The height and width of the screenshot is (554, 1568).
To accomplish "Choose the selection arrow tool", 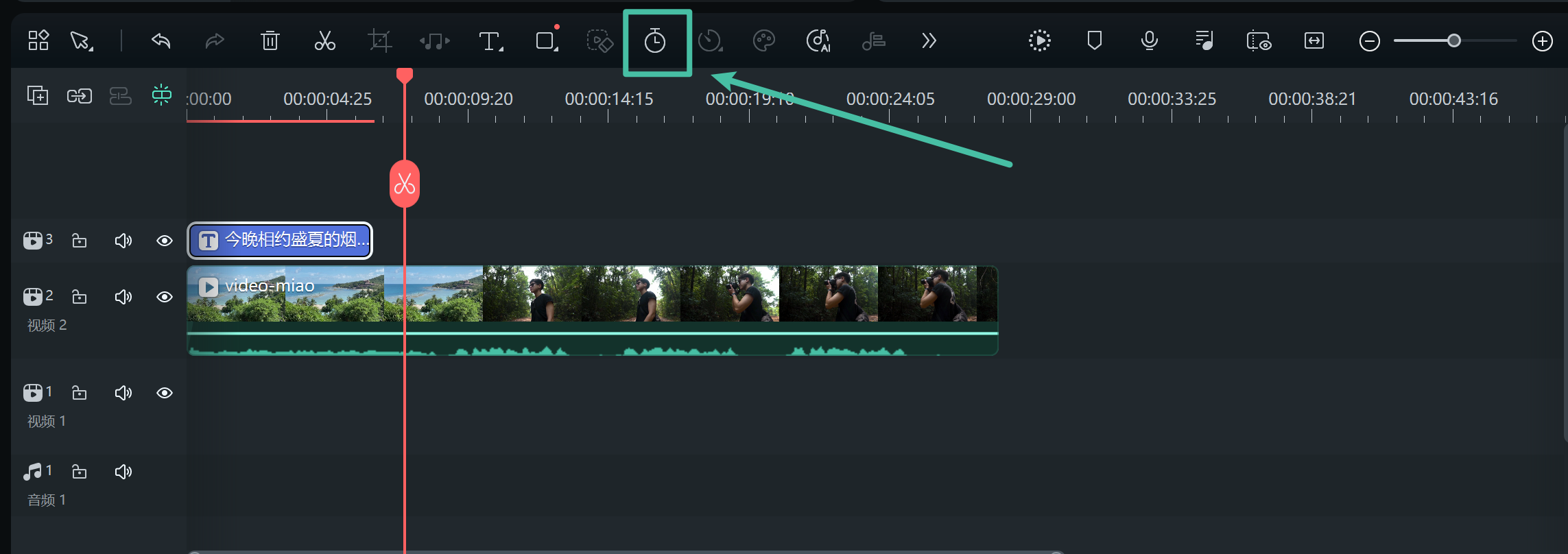I will tap(82, 41).
